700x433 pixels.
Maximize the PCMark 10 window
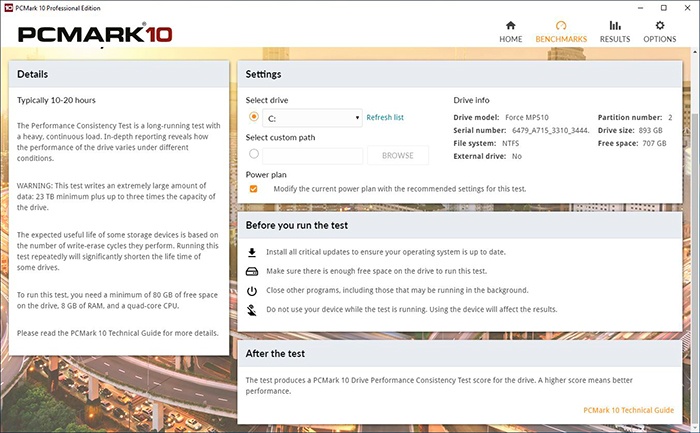pyautogui.click(x=663, y=8)
